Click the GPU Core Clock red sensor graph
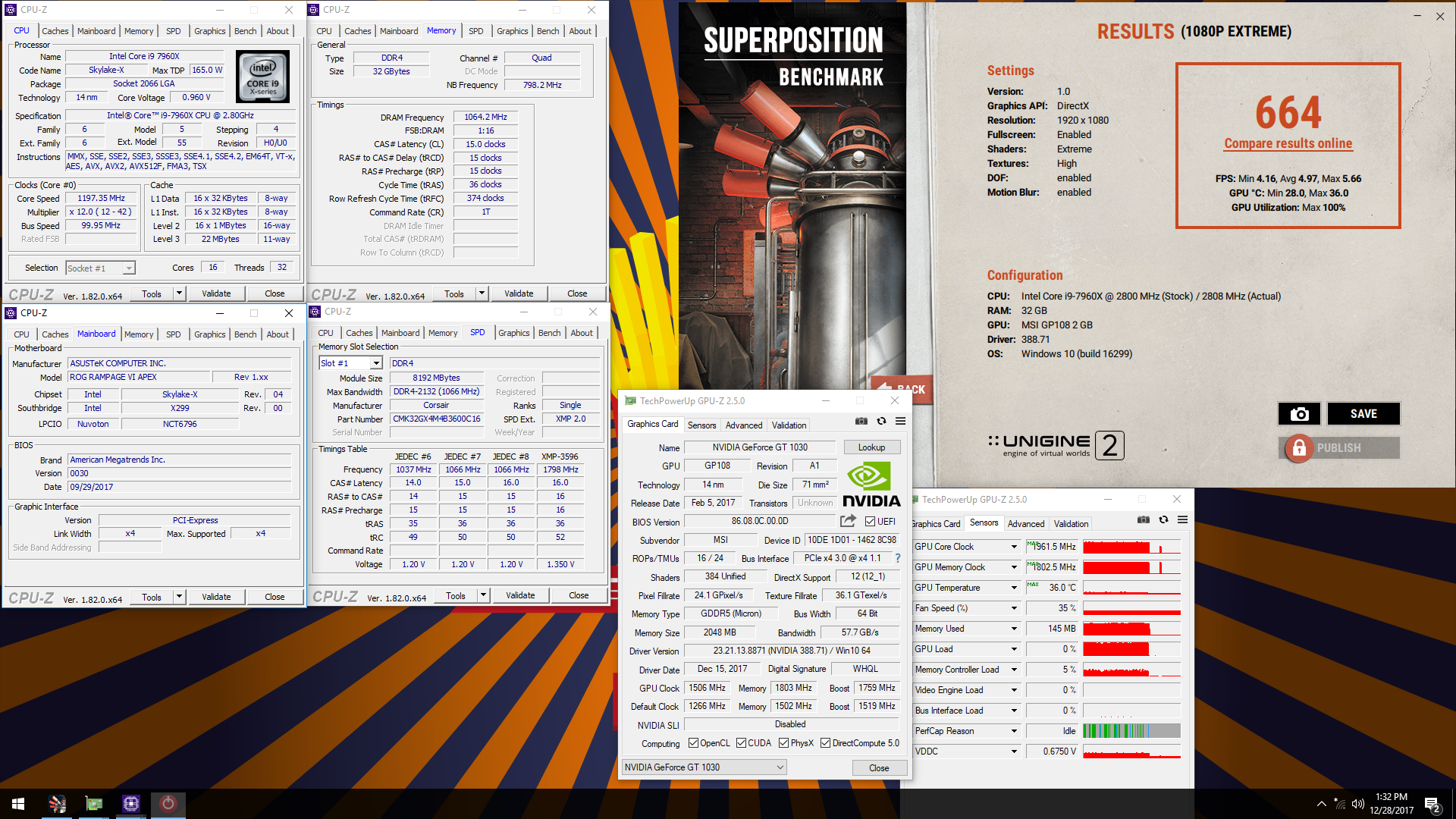Viewport: 1456px width, 819px height. (x=1131, y=547)
